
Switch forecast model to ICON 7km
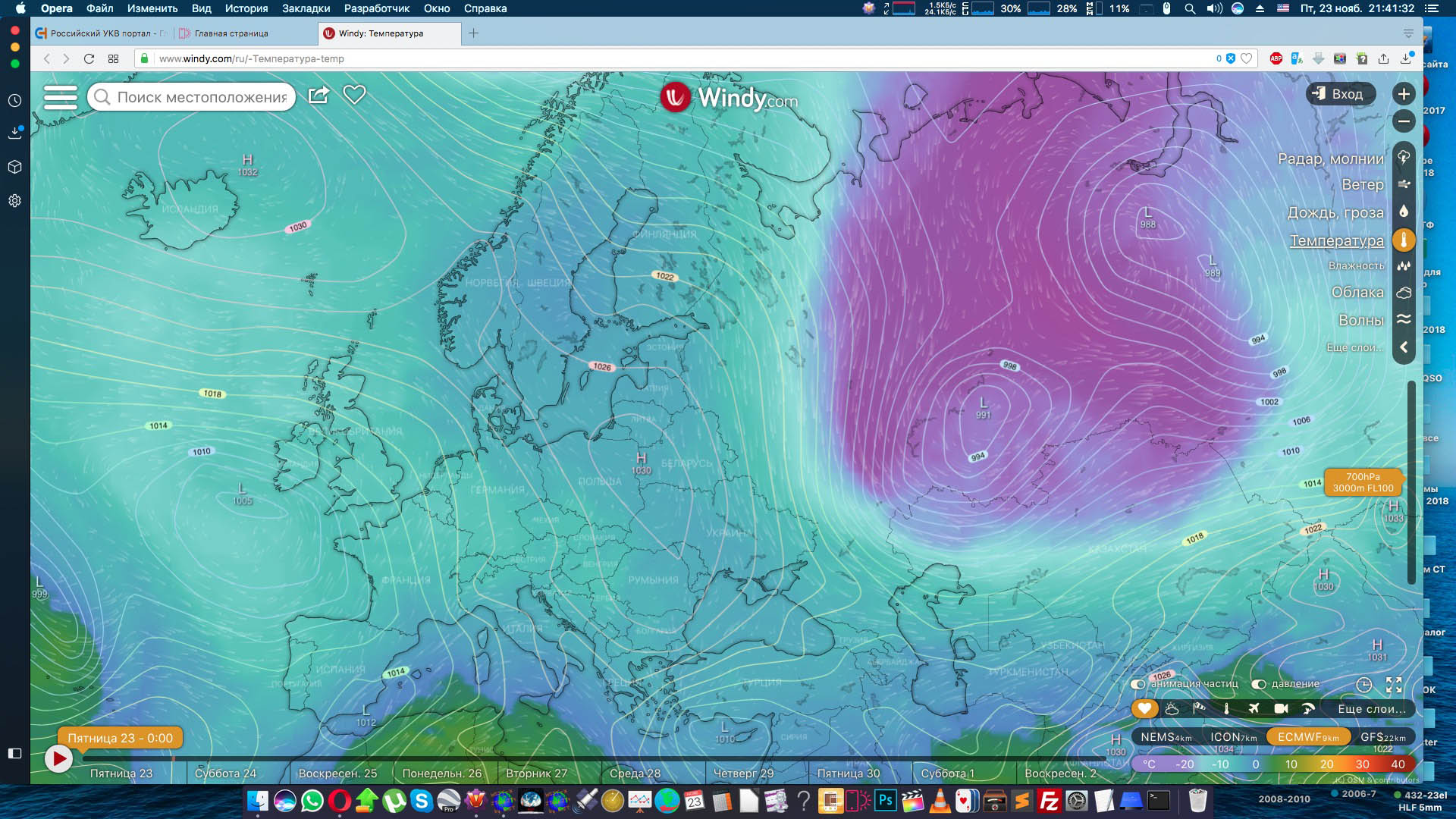pyautogui.click(x=1233, y=737)
